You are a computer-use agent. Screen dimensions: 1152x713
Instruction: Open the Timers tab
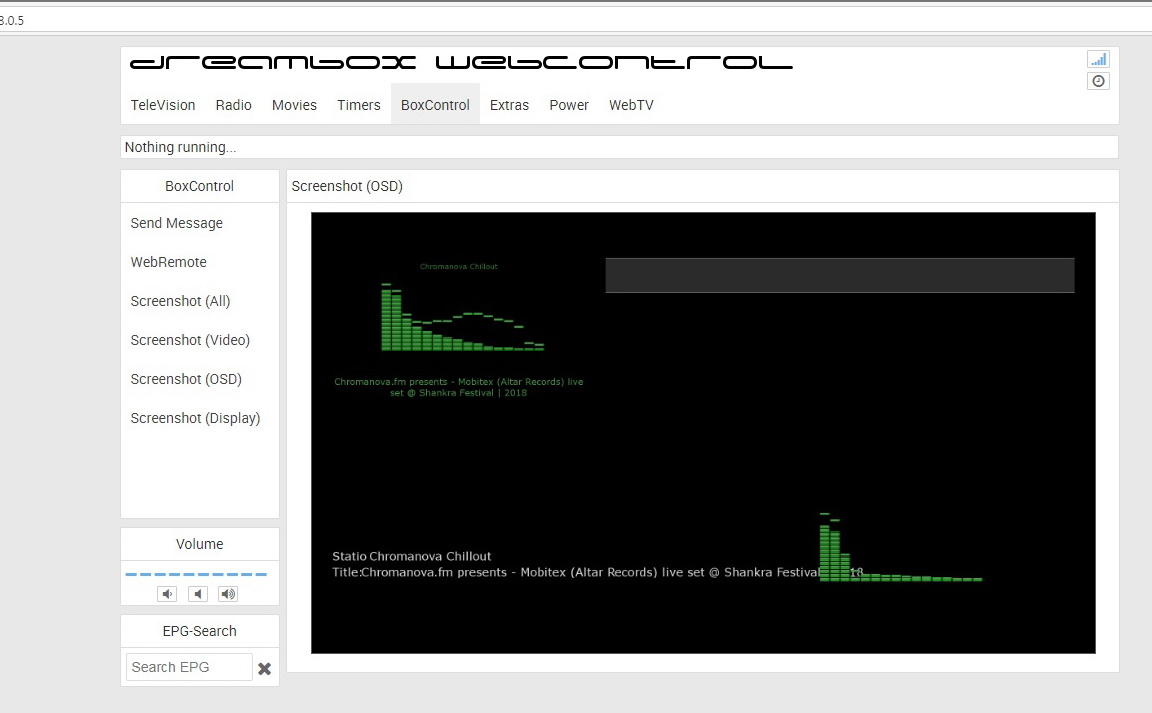coord(359,105)
